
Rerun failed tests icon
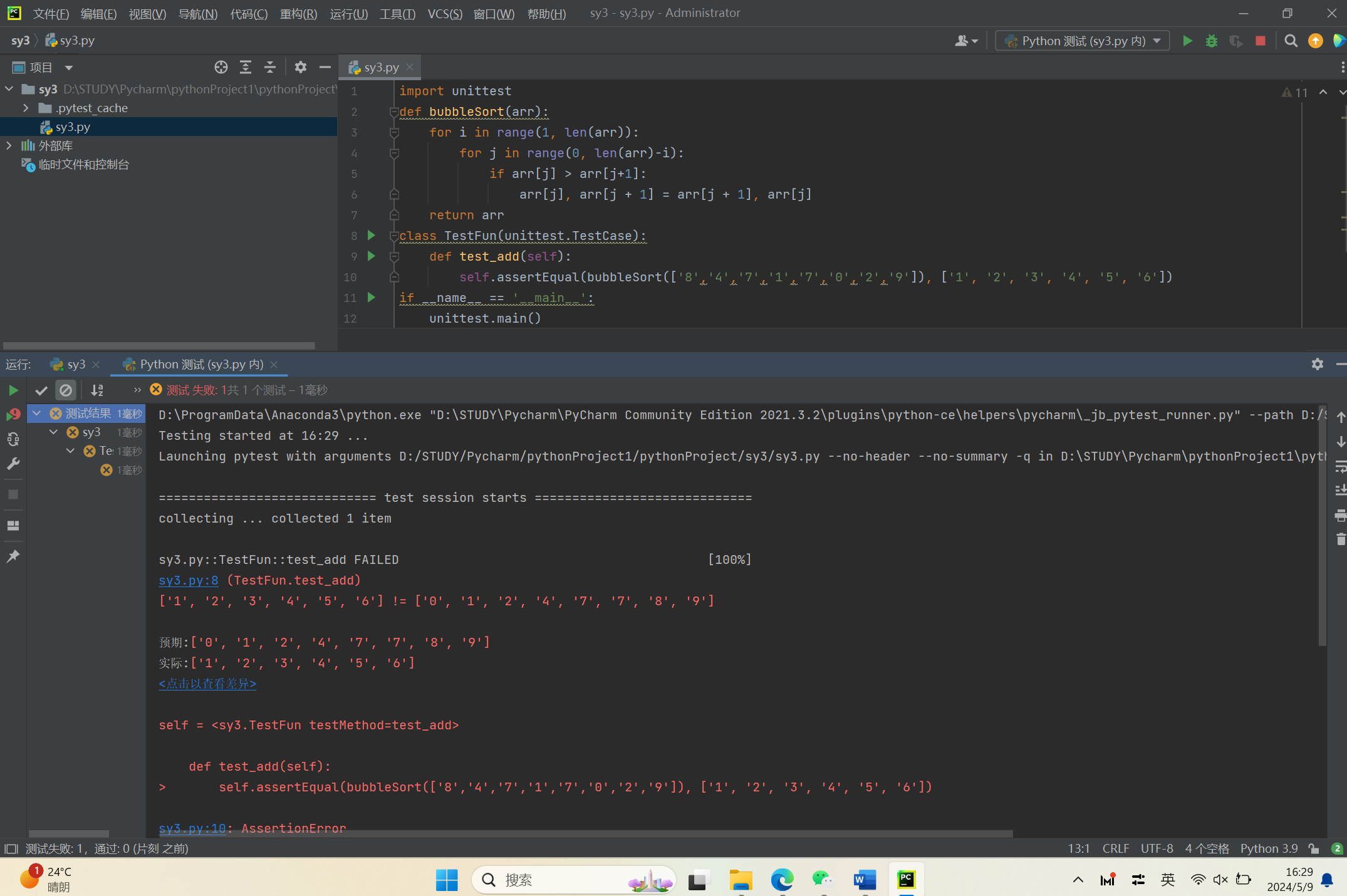(13, 414)
